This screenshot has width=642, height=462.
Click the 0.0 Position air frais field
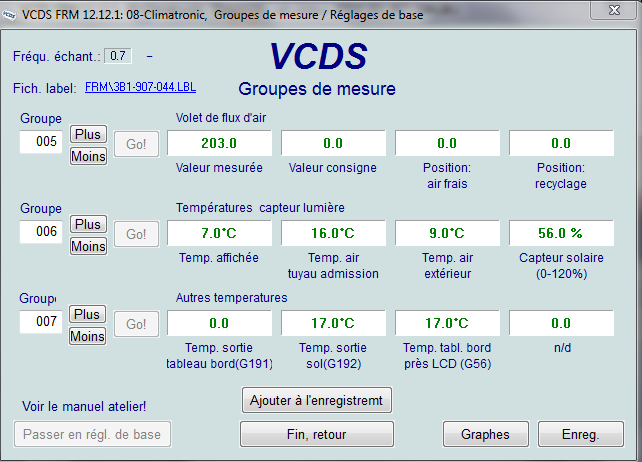447,143
